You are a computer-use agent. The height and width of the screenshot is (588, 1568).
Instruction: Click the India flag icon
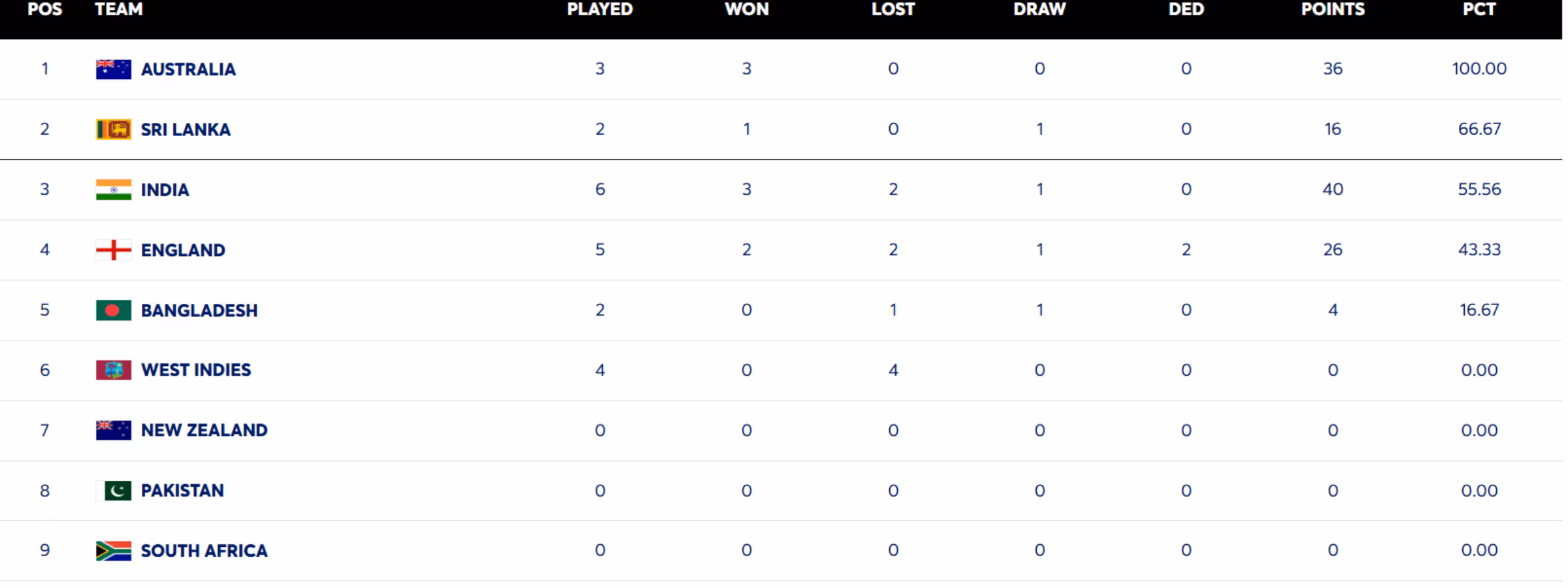(x=113, y=189)
